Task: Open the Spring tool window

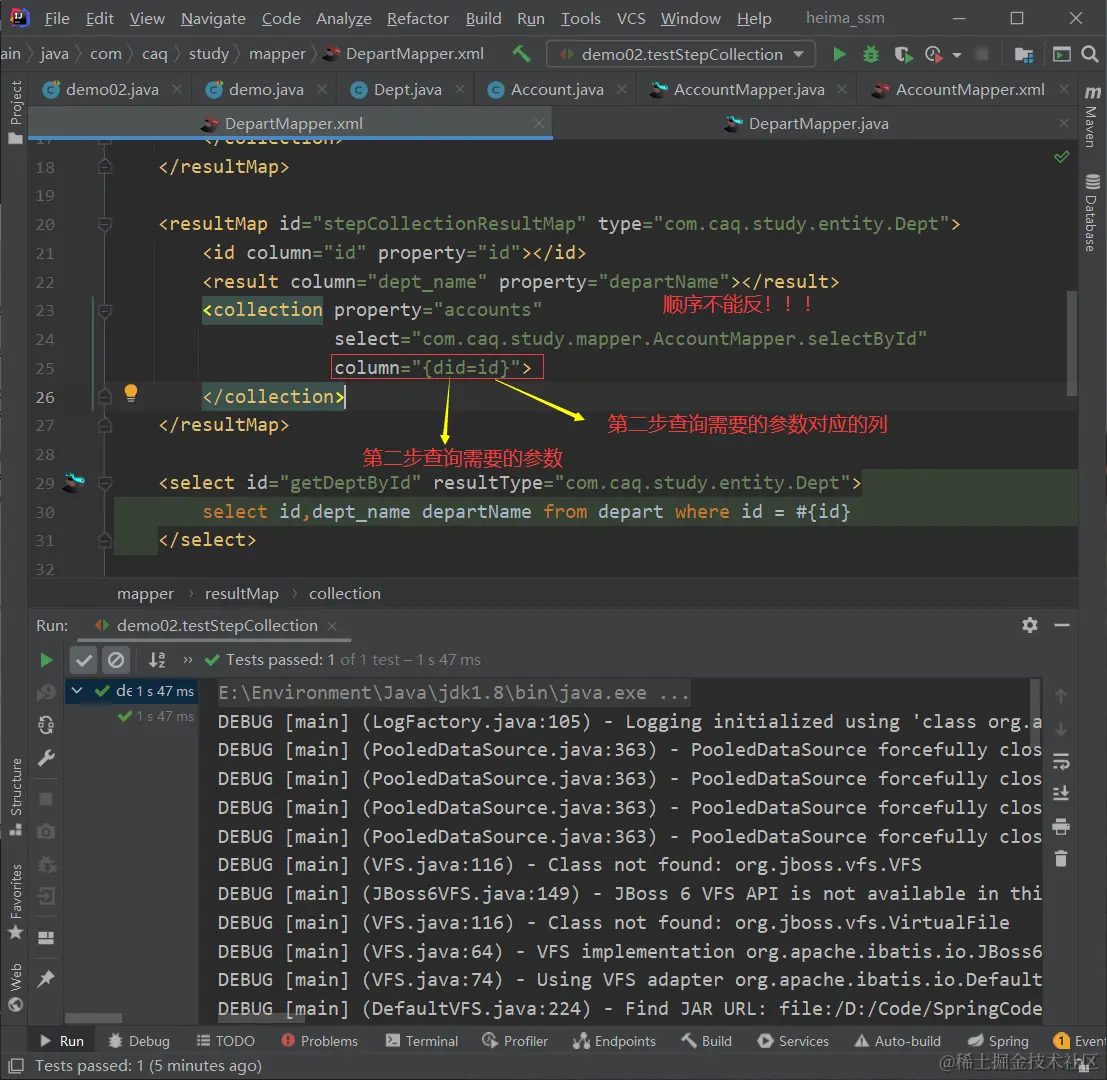Action: click(998, 1040)
